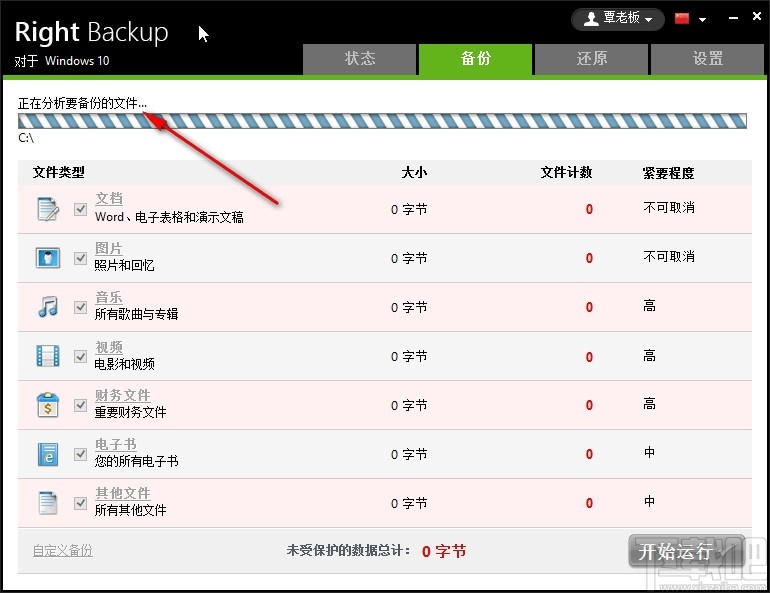Open the 文档 documents link
This screenshot has height=593, width=770.
(x=109, y=198)
